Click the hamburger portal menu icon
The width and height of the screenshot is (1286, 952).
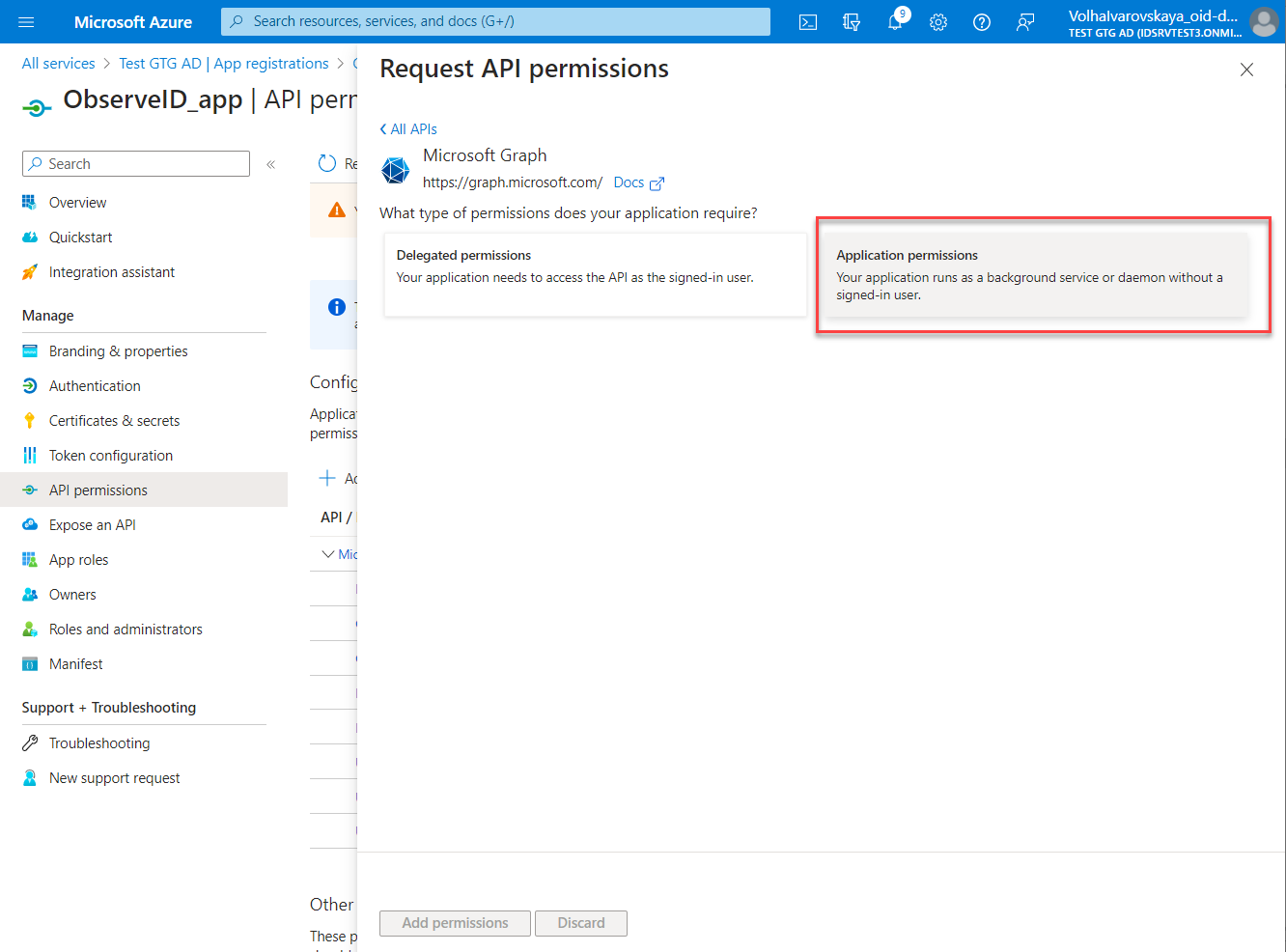pyautogui.click(x=26, y=22)
